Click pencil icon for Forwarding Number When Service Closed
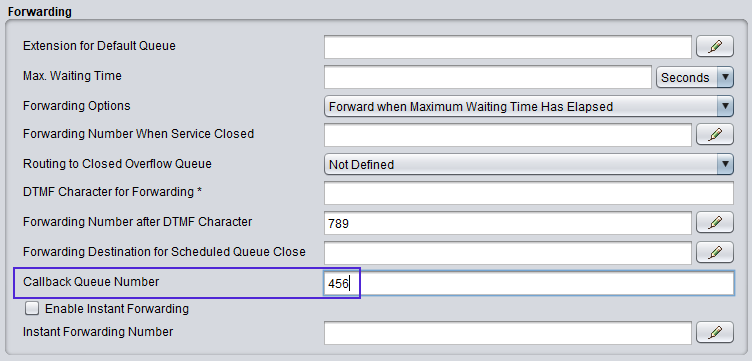Image resolution: width=752 pixels, height=361 pixels. click(715, 135)
